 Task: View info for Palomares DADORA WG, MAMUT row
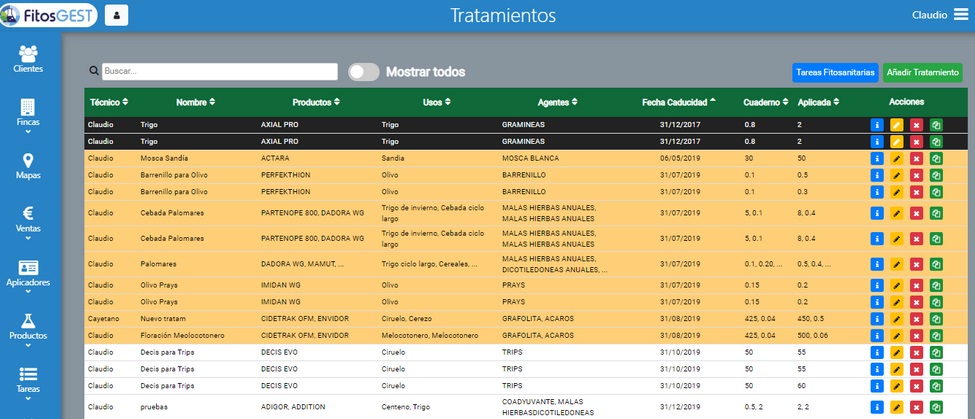pyautogui.click(x=877, y=264)
